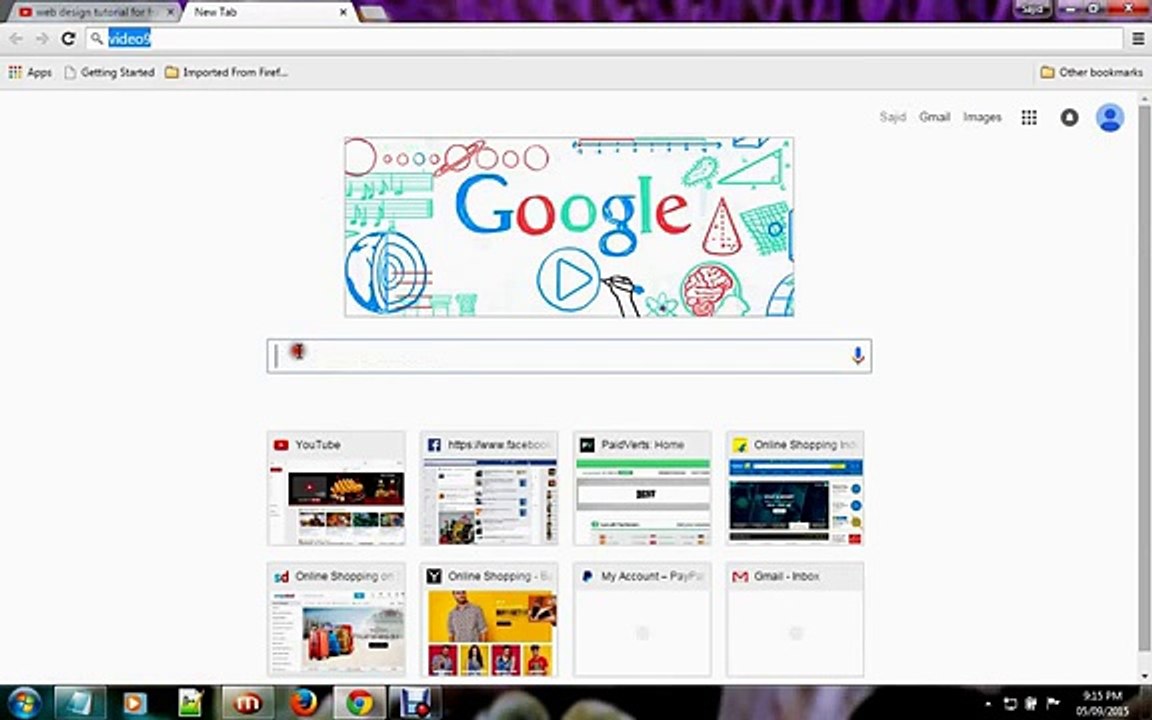Open Imported From Firefox bookmarks folder

(226, 72)
